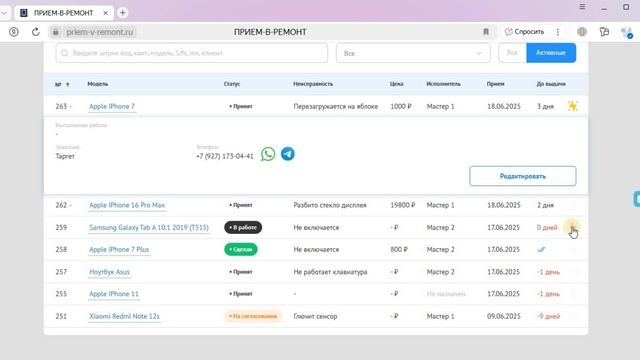Screen dimensions: 640x360
Task: Open the browser account profile icon
Action: (x=14, y=32)
